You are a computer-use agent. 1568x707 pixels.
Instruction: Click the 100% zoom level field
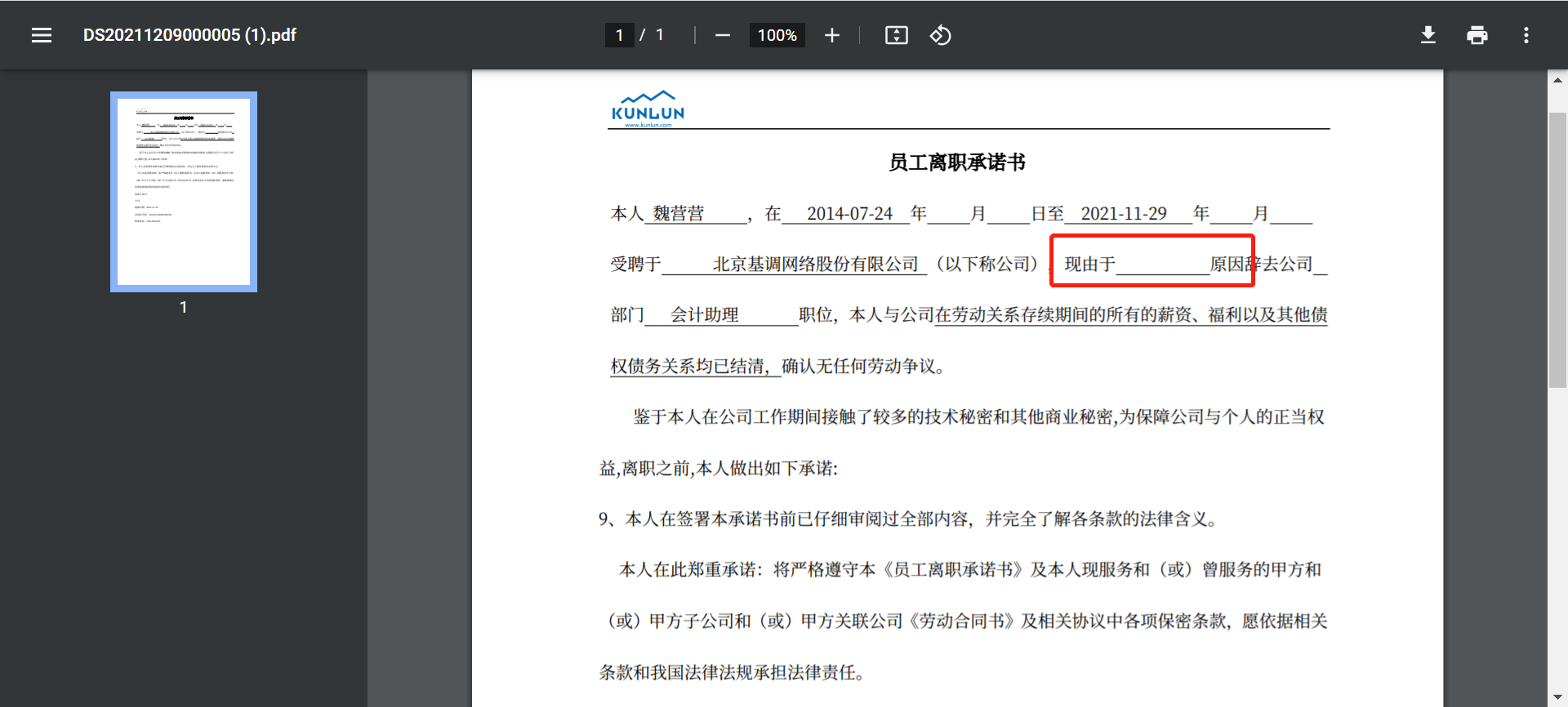[x=777, y=35]
